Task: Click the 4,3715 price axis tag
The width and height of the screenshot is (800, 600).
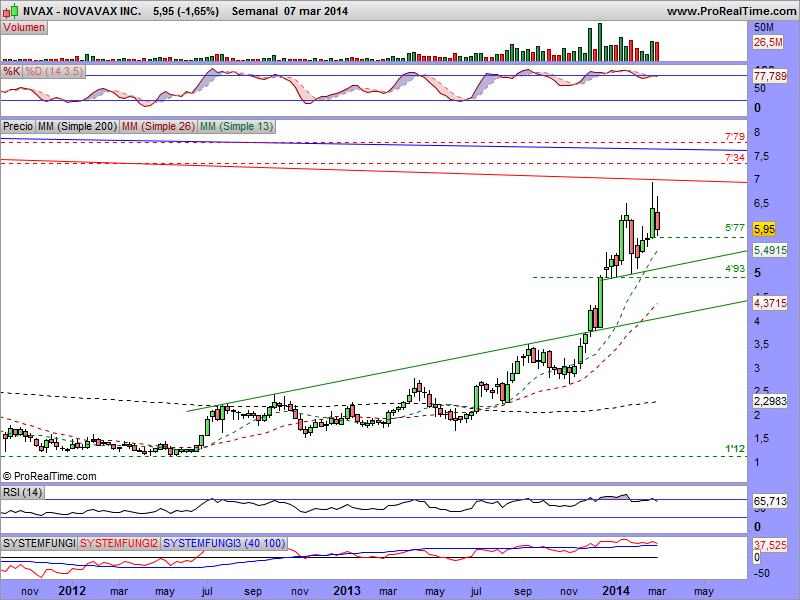Action: coord(770,303)
